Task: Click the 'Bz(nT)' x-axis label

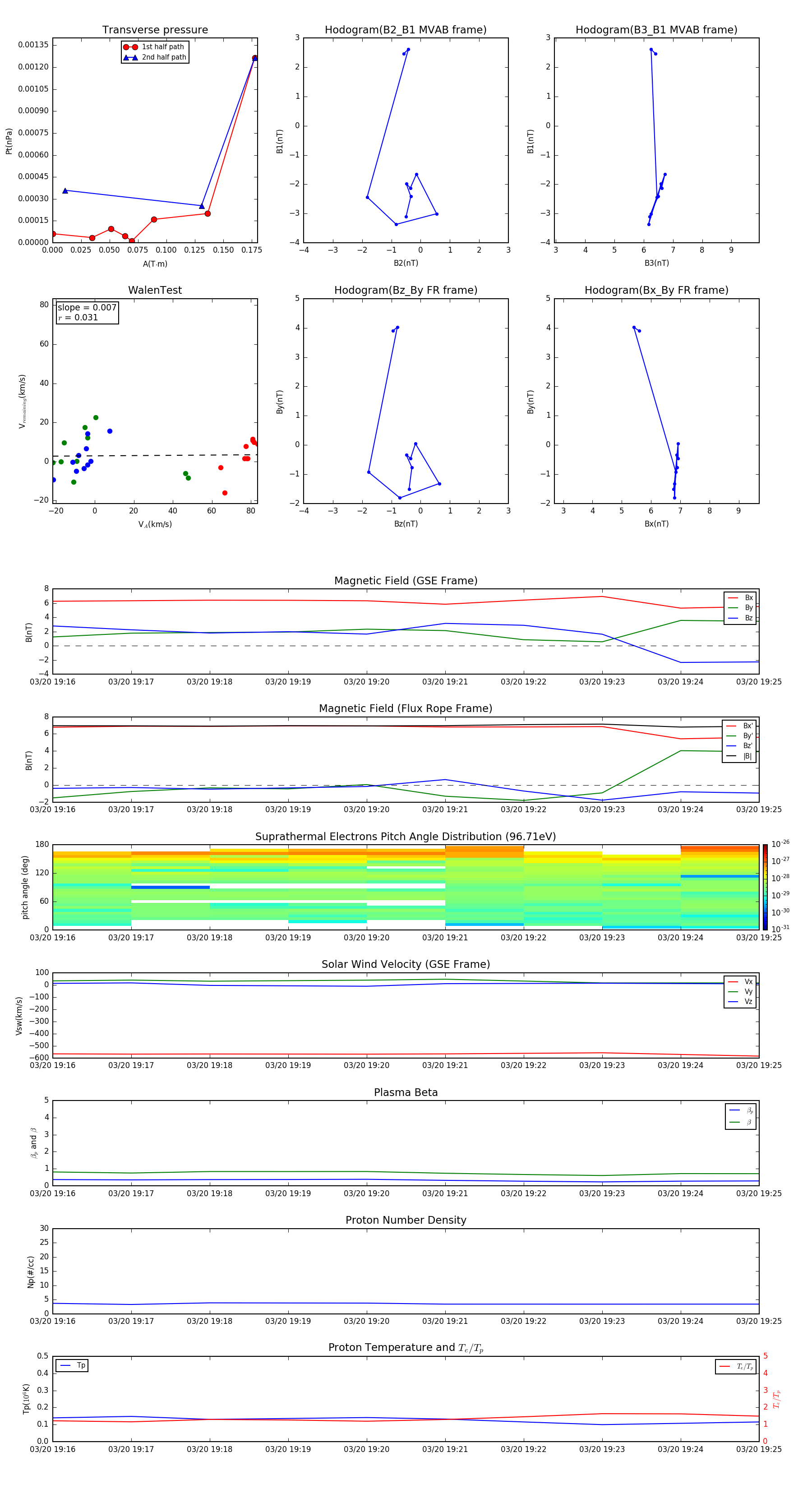Action: tap(406, 524)
